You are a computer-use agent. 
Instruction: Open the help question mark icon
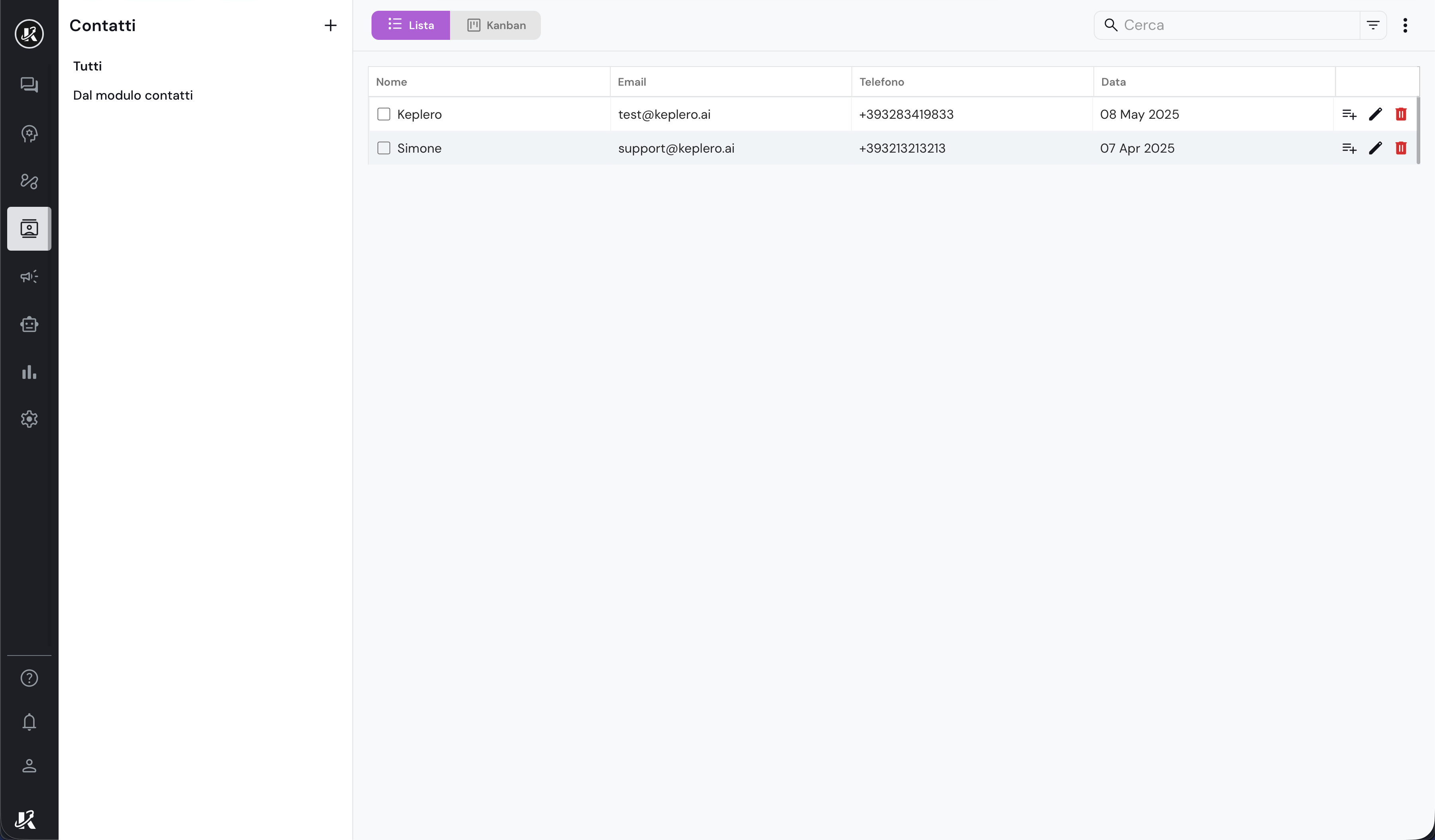[29, 678]
